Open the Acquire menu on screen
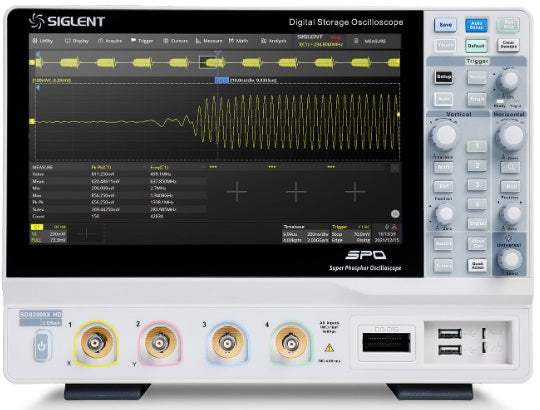Viewport: 540px width, 410px height. [110, 41]
